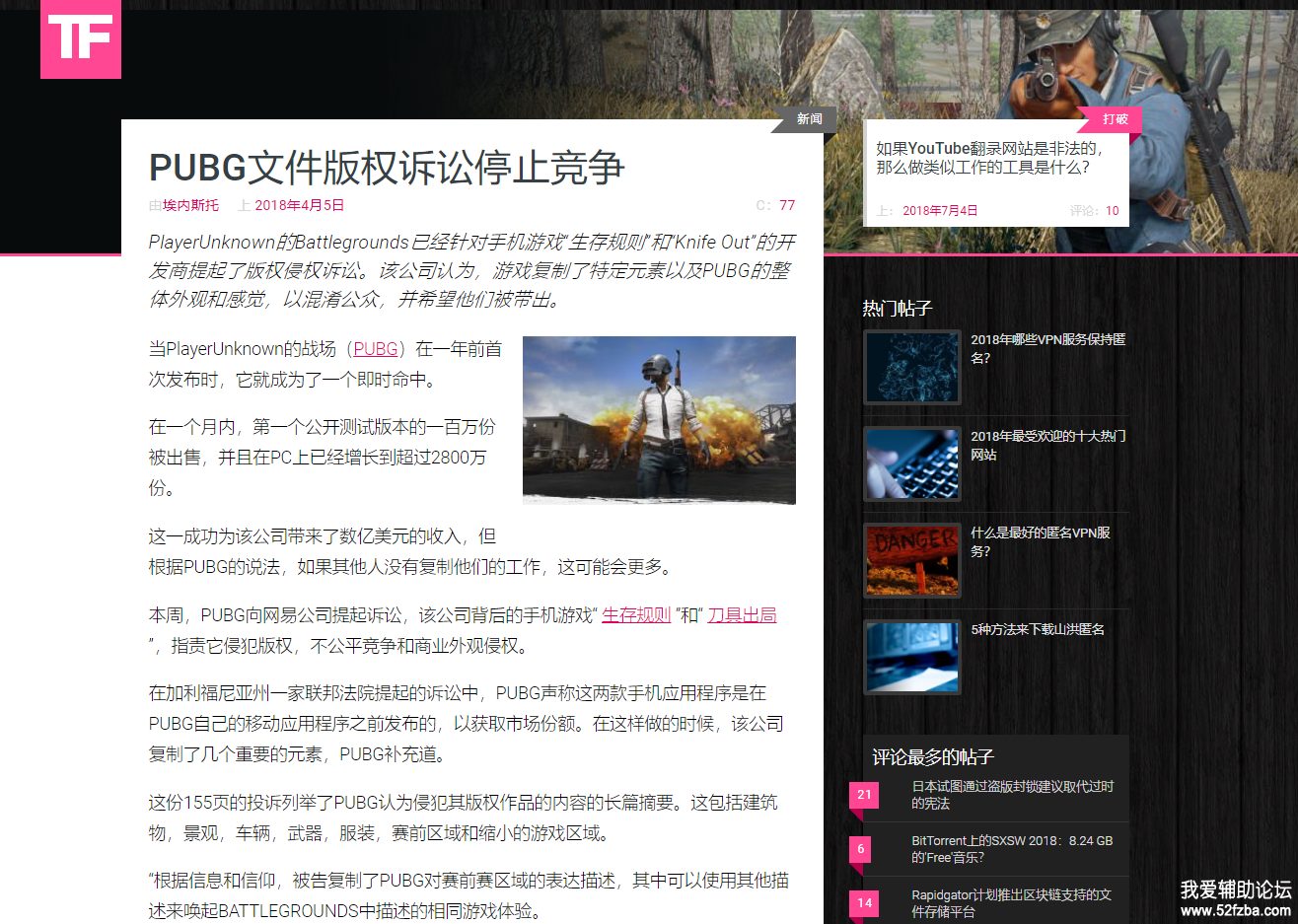Open keyboard thumbnail for 十大热门网站 post
Image resolution: width=1298 pixels, height=924 pixels.
pyautogui.click(x=912, y=463)
